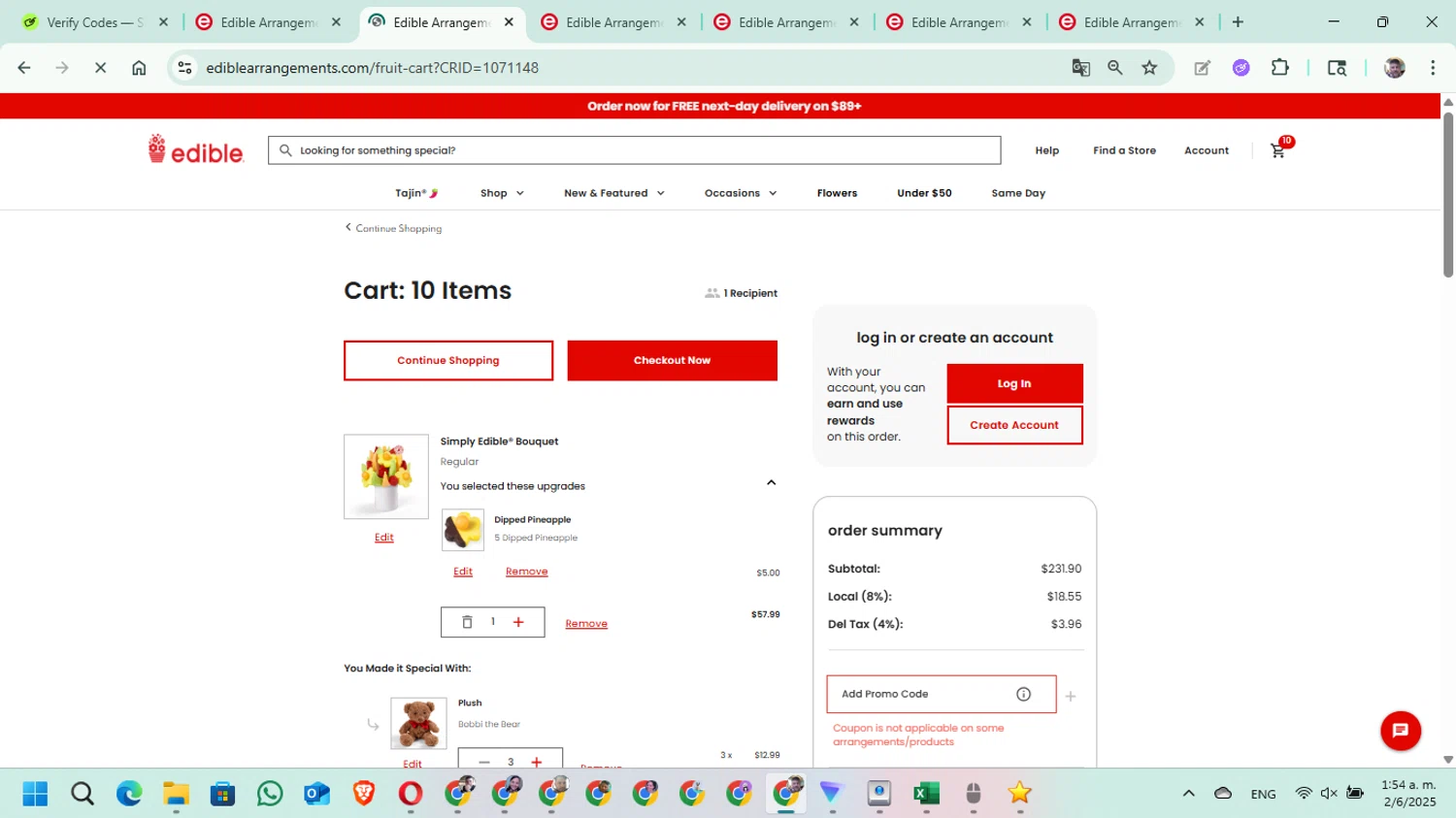Screen dimensions: 1456x818
Task: Open the Find a Store link
Action: (1124, 150)
